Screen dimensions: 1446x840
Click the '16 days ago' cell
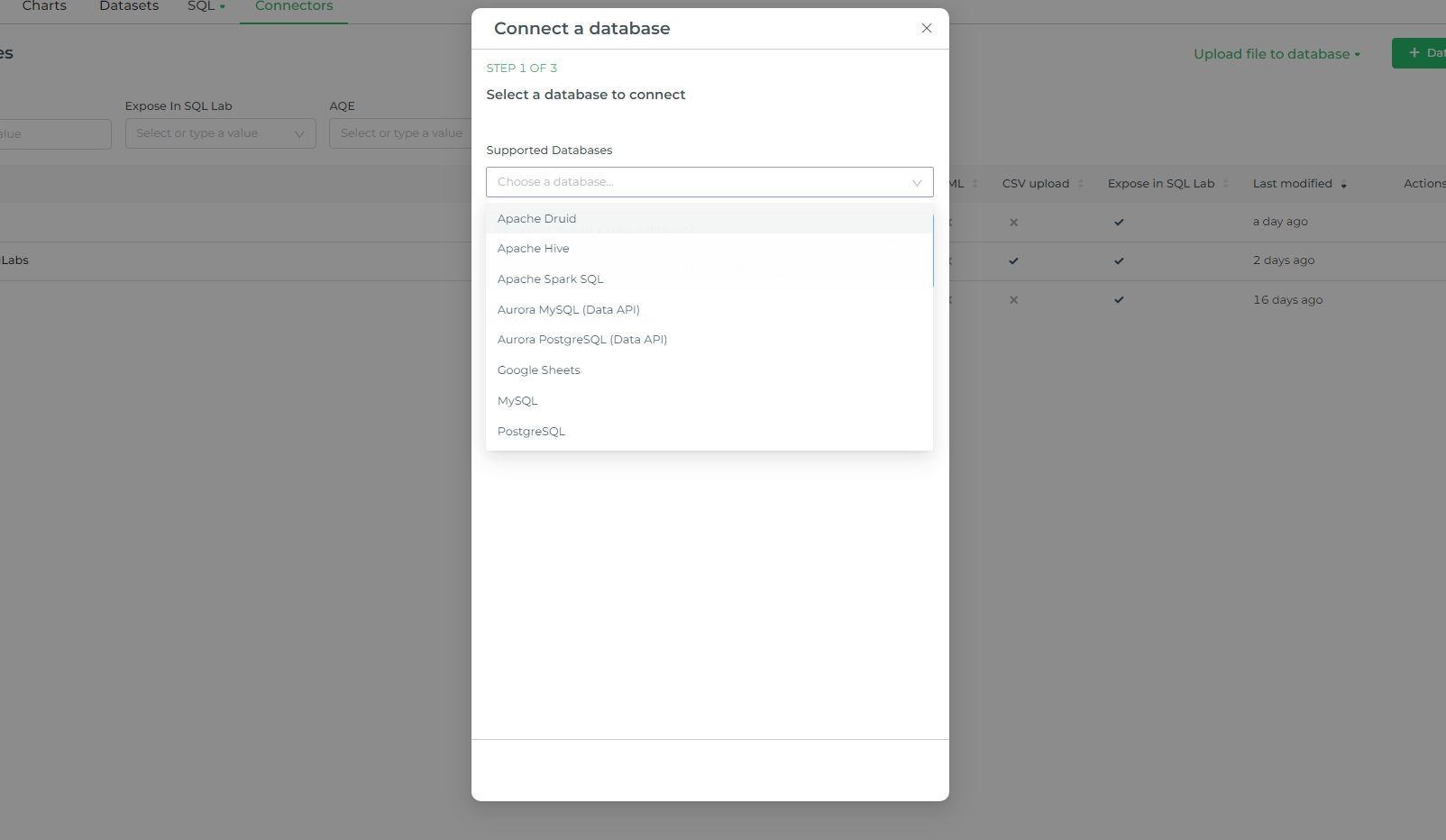click(x=1287, y=300)
